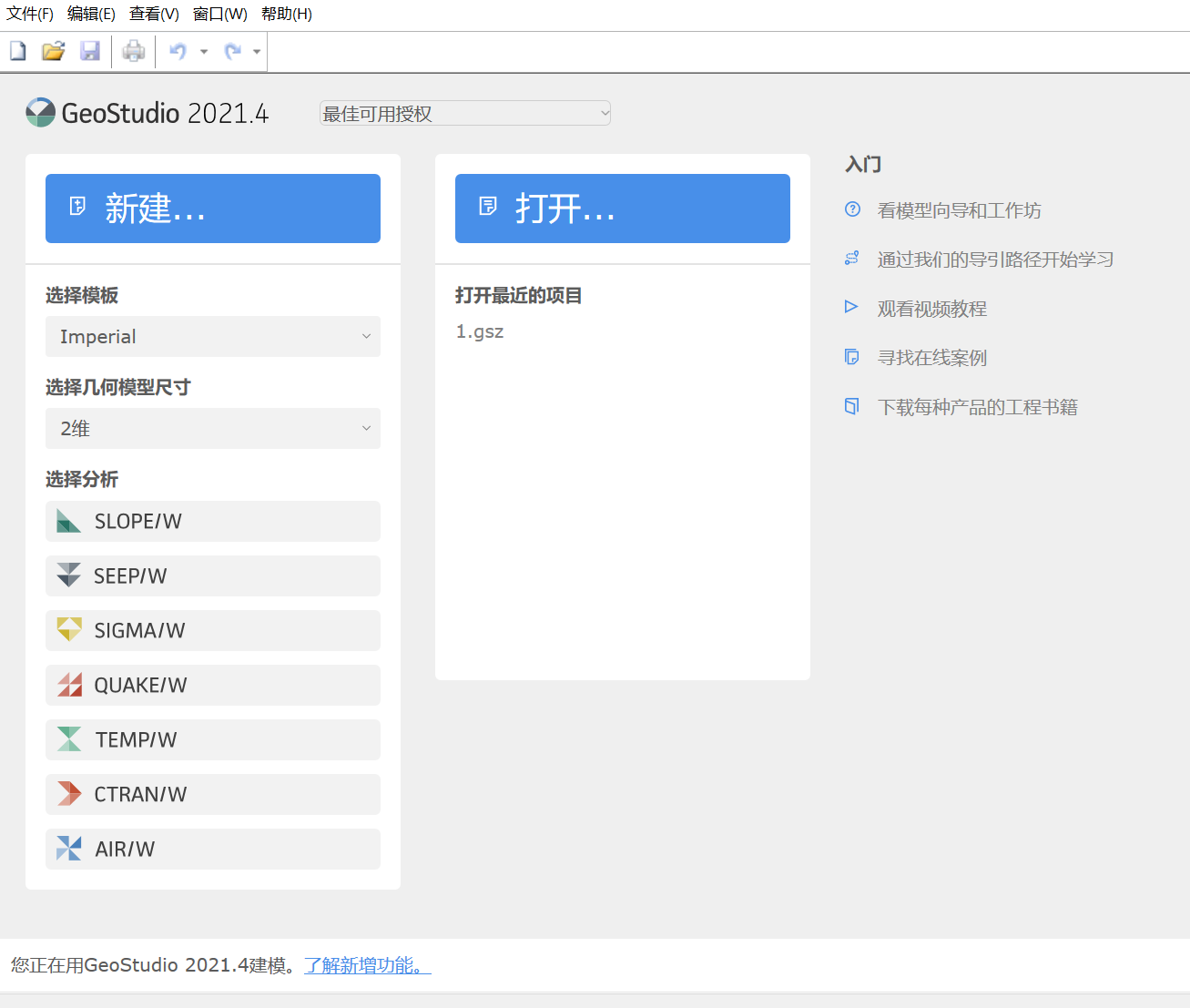Image resolution: width=1190 pixels, height=1008 pixels.
Task: Click the path icon beside 通过我们的导引路径开始学习
Action: coord(852,259)
